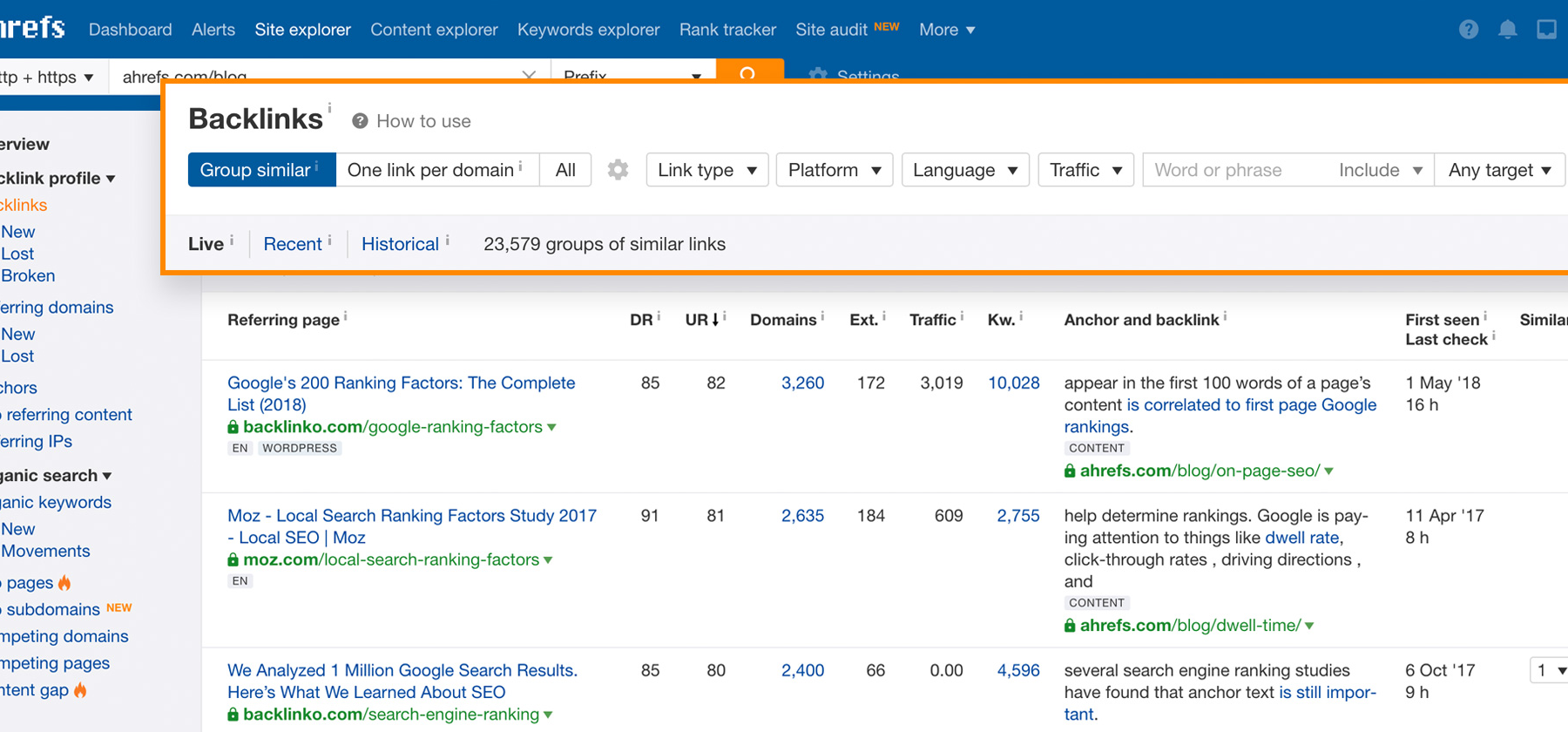
Task: Go to Dashboard
Action: 131,30
